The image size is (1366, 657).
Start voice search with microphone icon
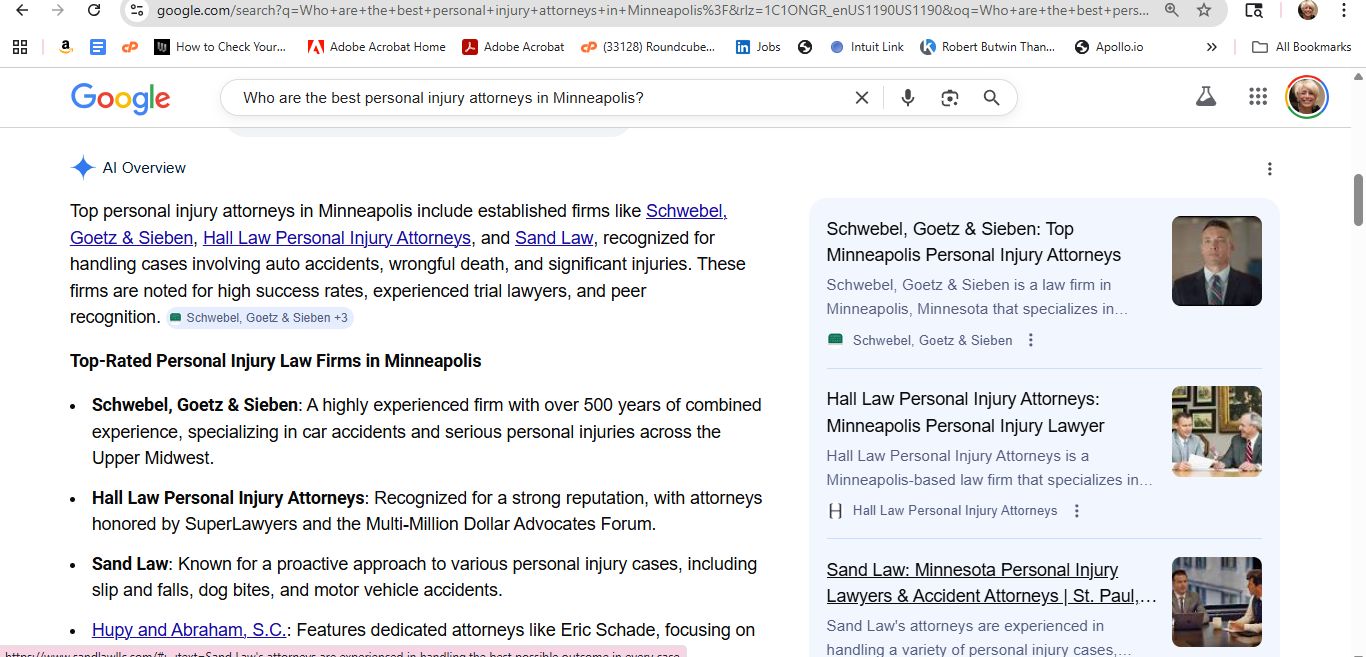point(907,98)
